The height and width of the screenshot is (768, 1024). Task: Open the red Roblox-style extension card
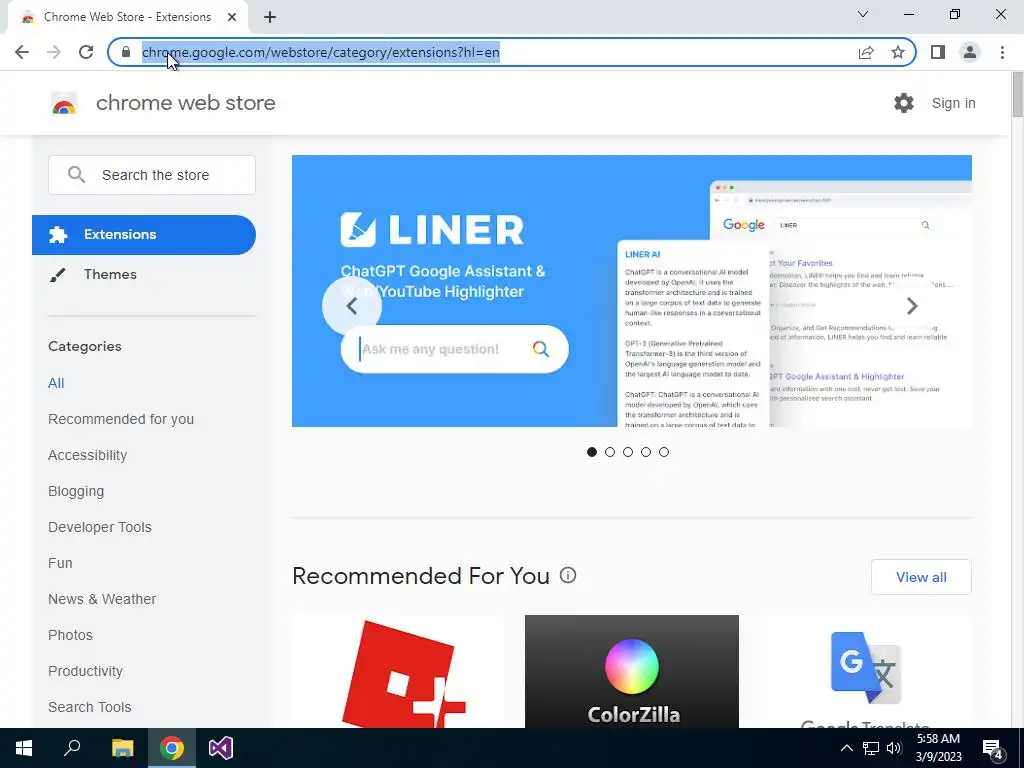pyautogui.click(x=398, y=671)
